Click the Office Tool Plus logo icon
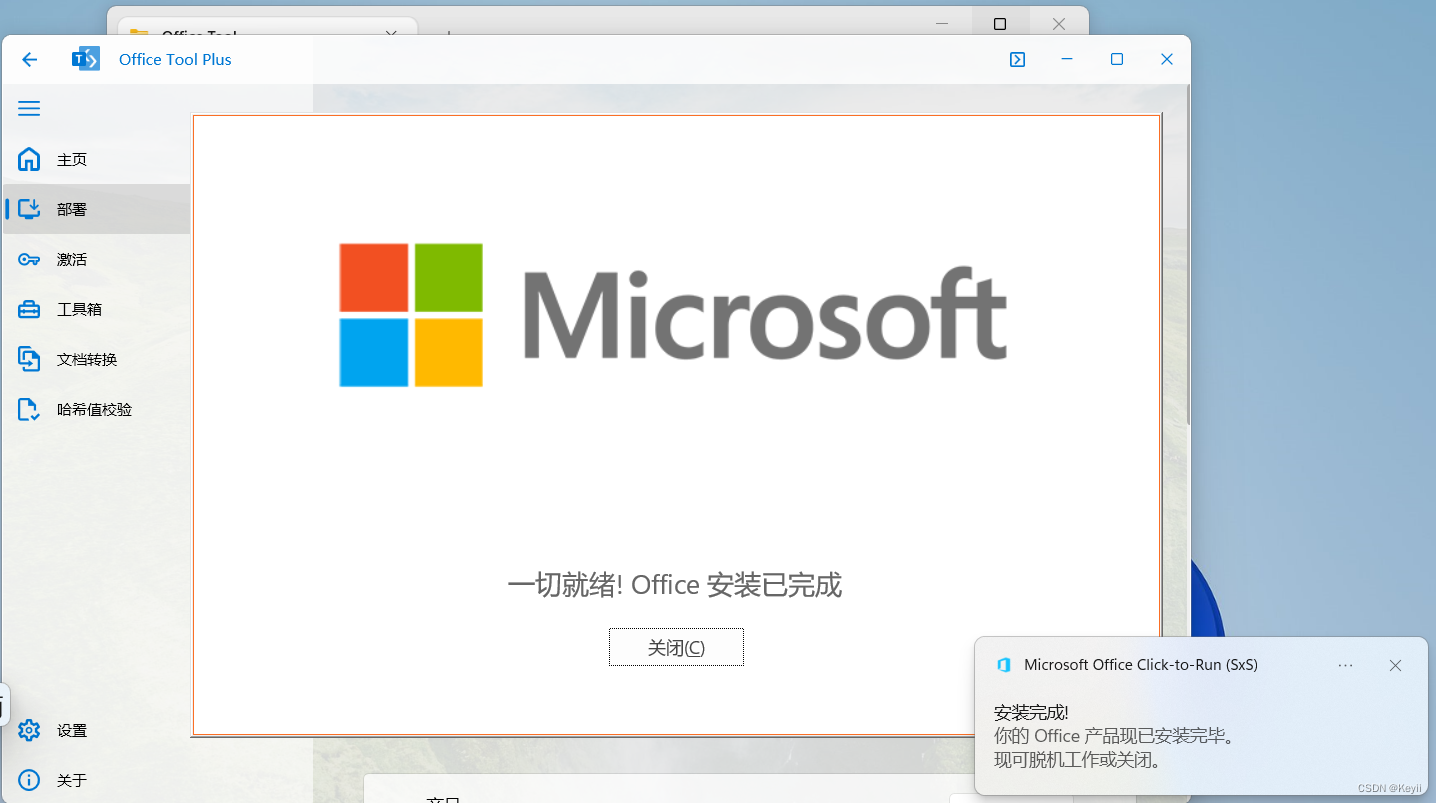 coord(85,58)
